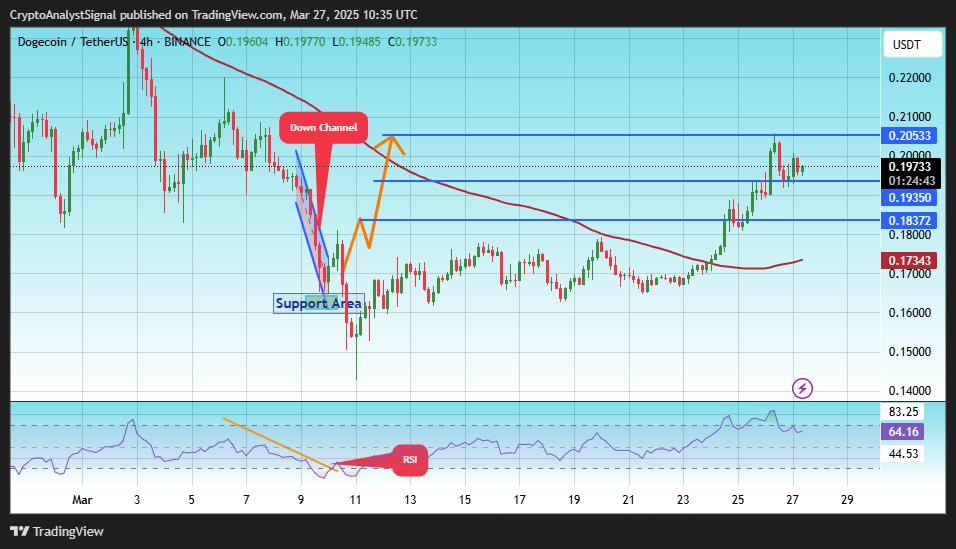Click the RSI 44.53 level label

[x=903, y=454]
